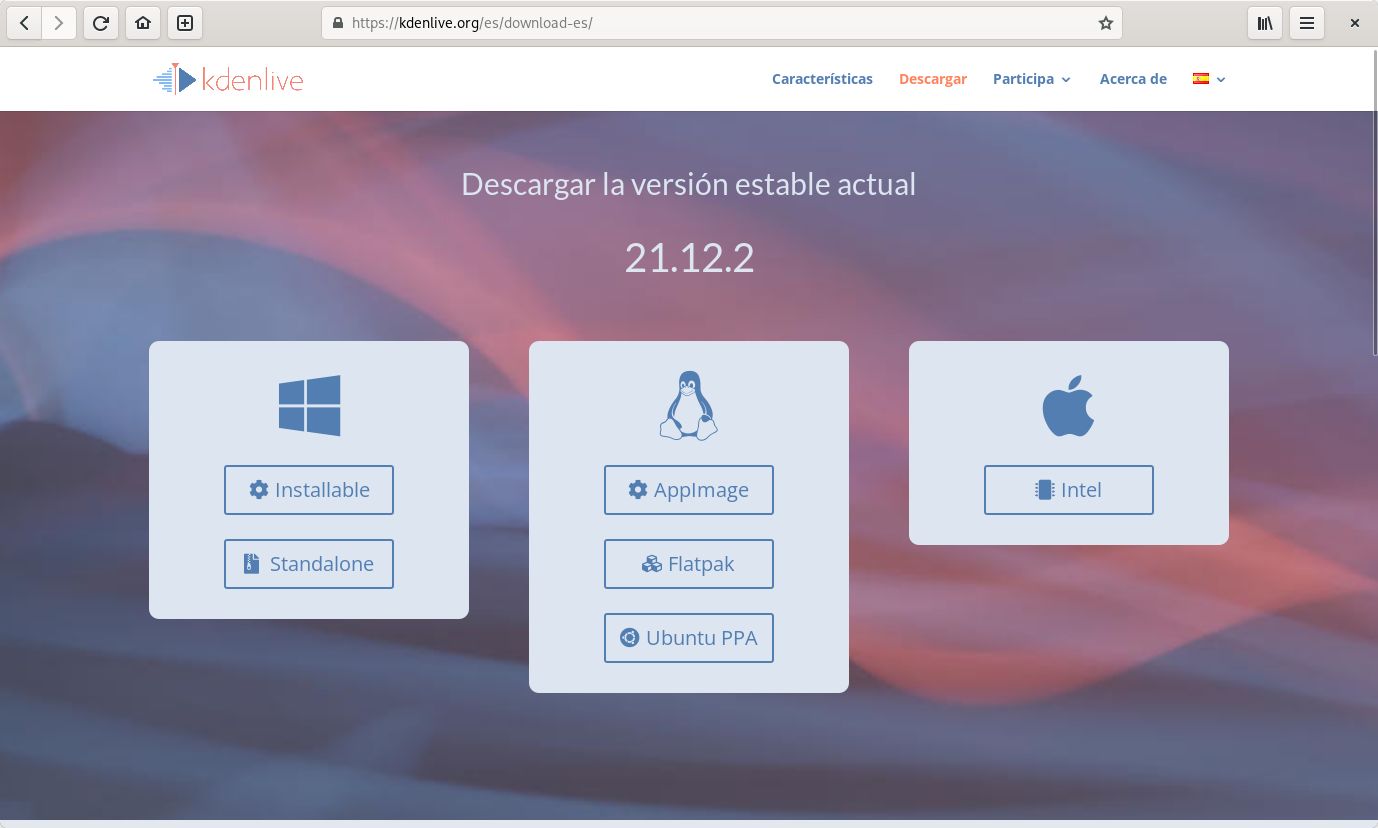
Task: Click the Linux Tux penguin icon
Action: point(689,406)
